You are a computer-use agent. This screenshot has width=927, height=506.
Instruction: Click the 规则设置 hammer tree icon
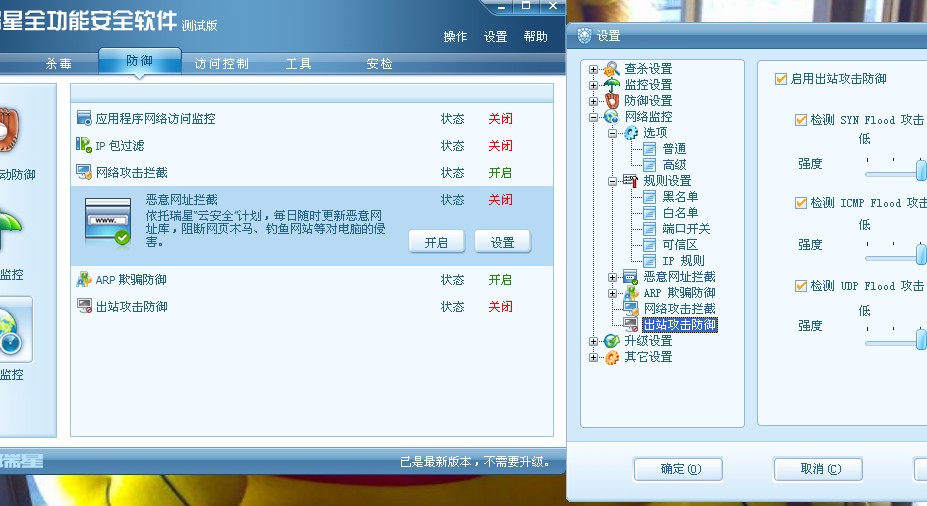tap(631, 180)
